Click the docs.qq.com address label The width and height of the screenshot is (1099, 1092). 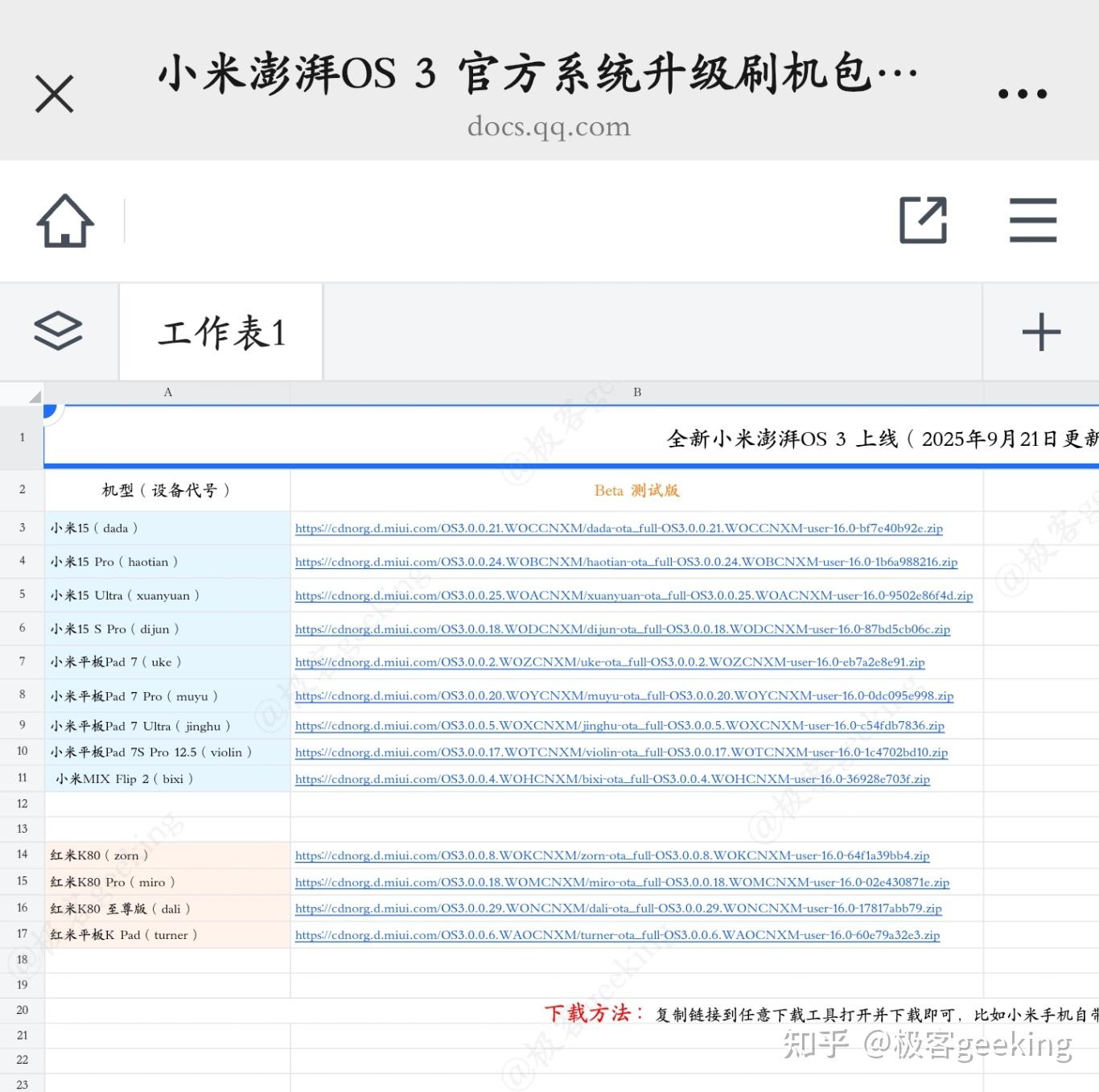pos(549,126)
